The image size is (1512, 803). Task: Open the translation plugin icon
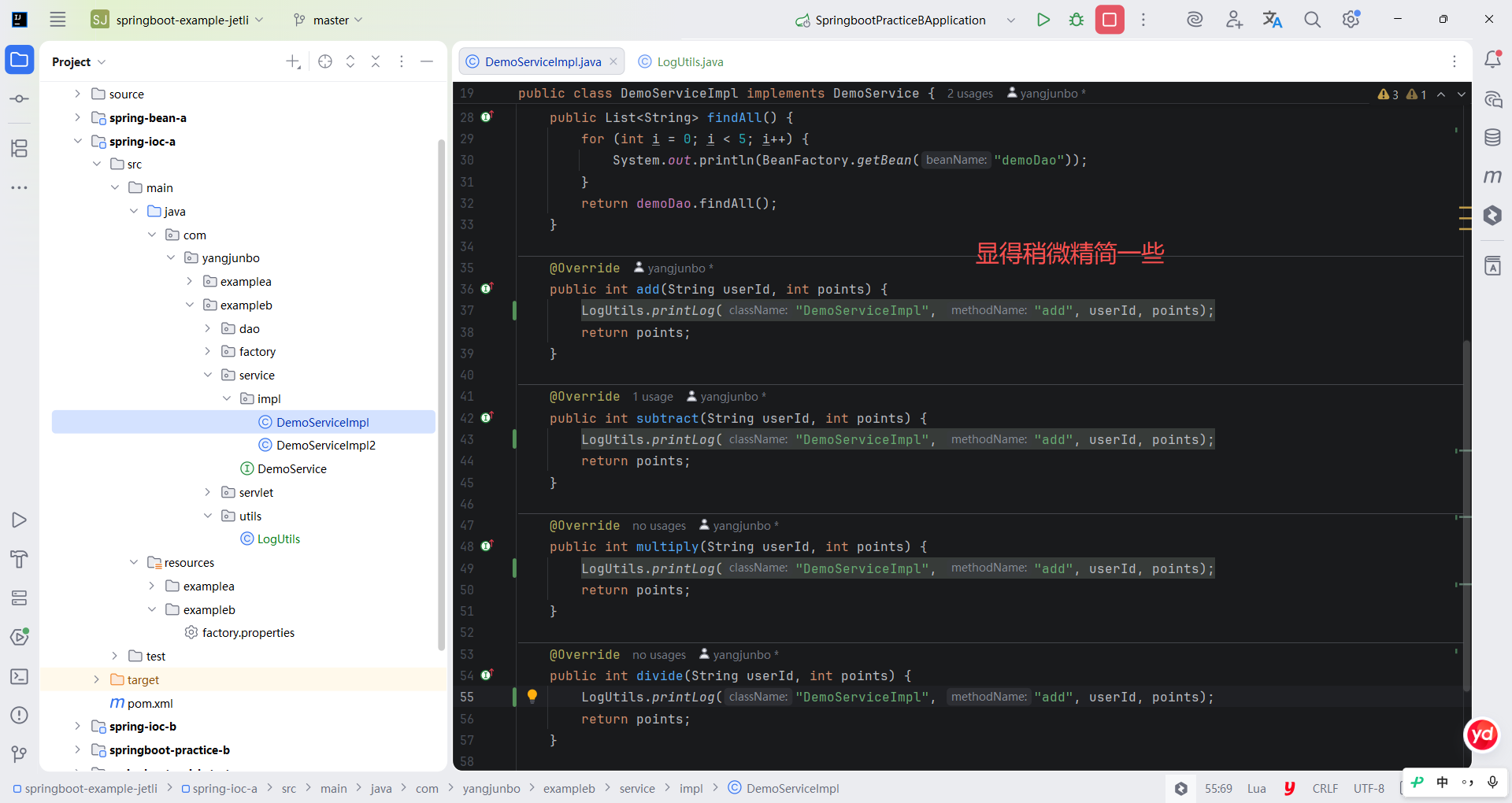coord(1273,20)
